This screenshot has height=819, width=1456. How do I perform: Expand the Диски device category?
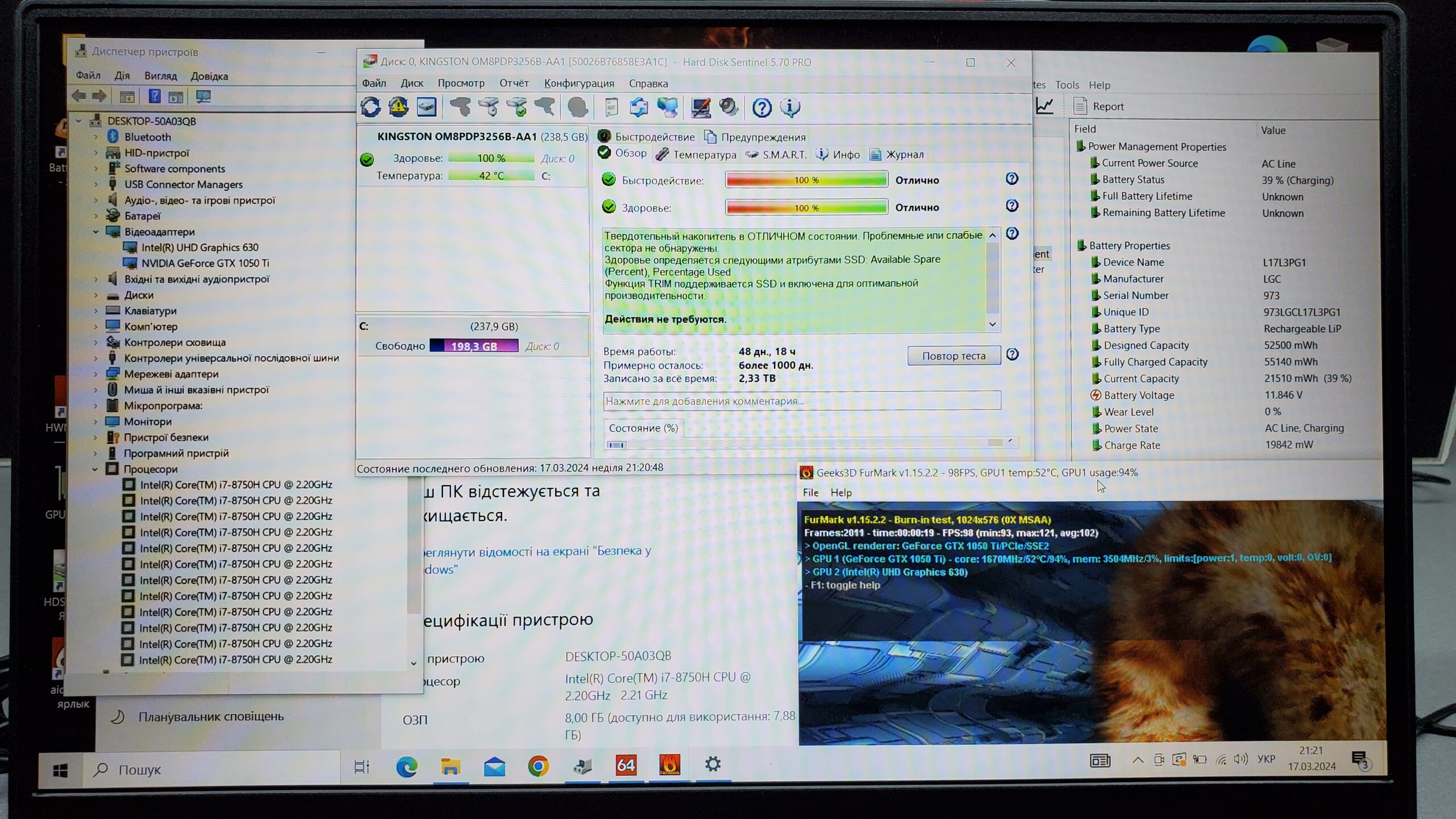click(96, 295)
